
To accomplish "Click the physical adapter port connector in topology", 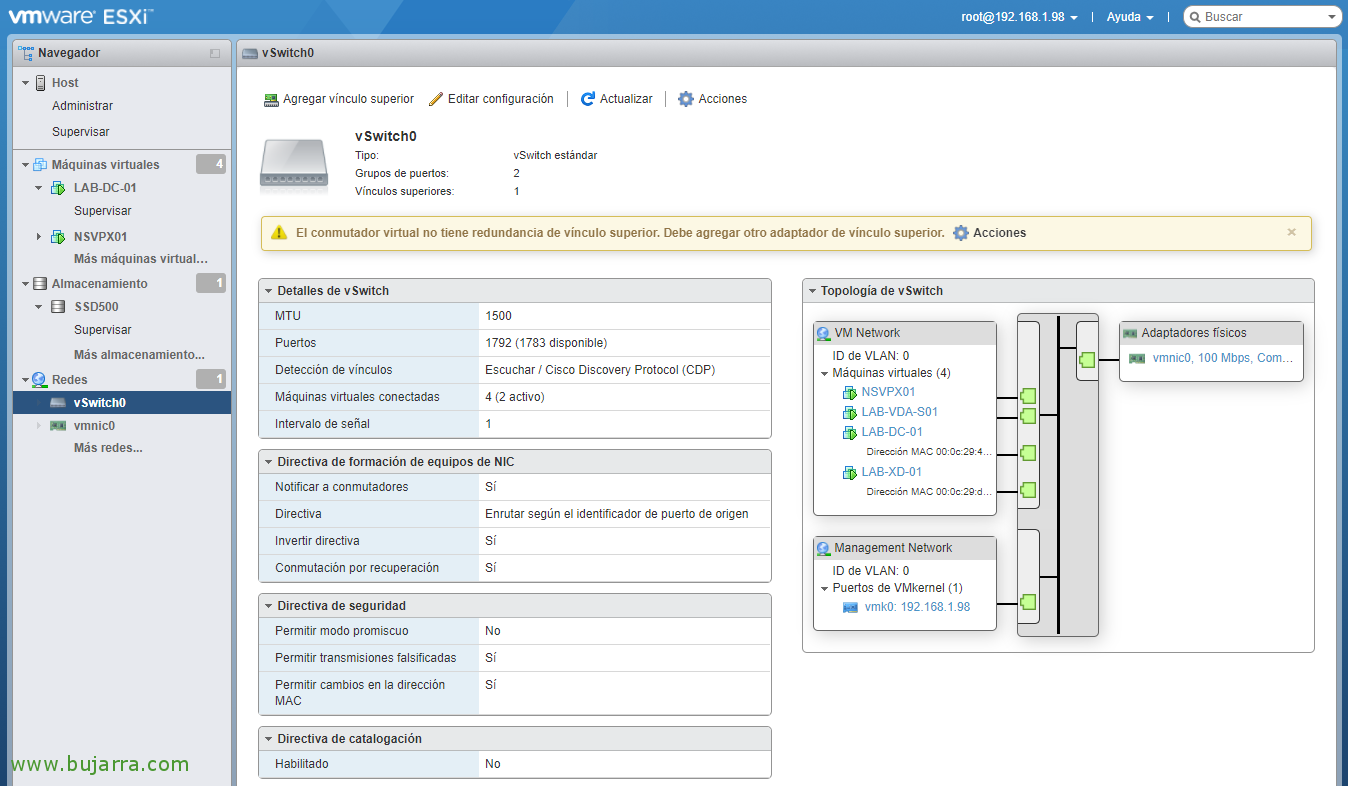I will click(x=1088, y=360).
